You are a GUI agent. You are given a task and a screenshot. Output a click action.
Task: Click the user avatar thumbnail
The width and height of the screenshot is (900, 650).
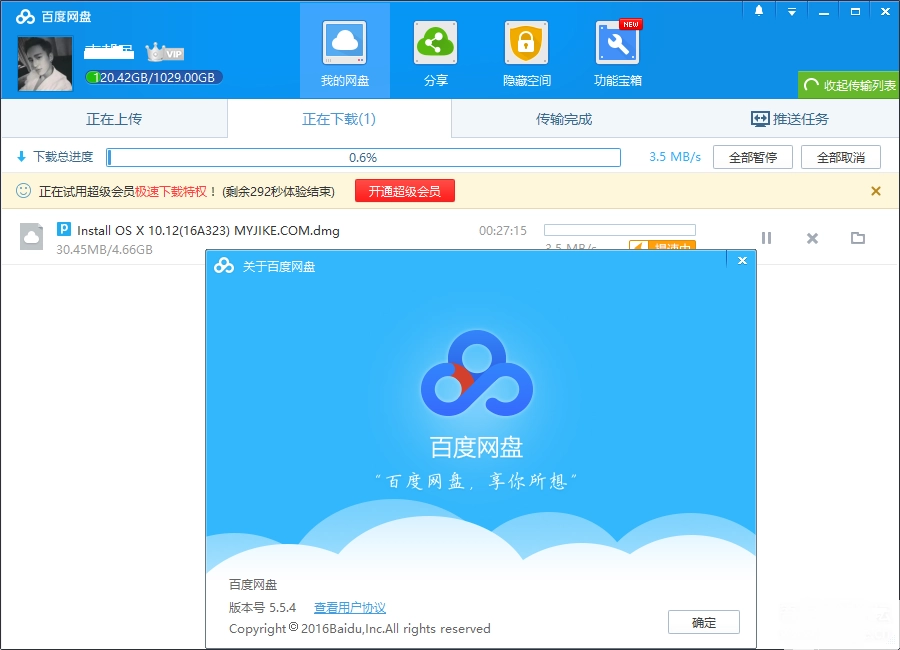(x=43, y=62)
